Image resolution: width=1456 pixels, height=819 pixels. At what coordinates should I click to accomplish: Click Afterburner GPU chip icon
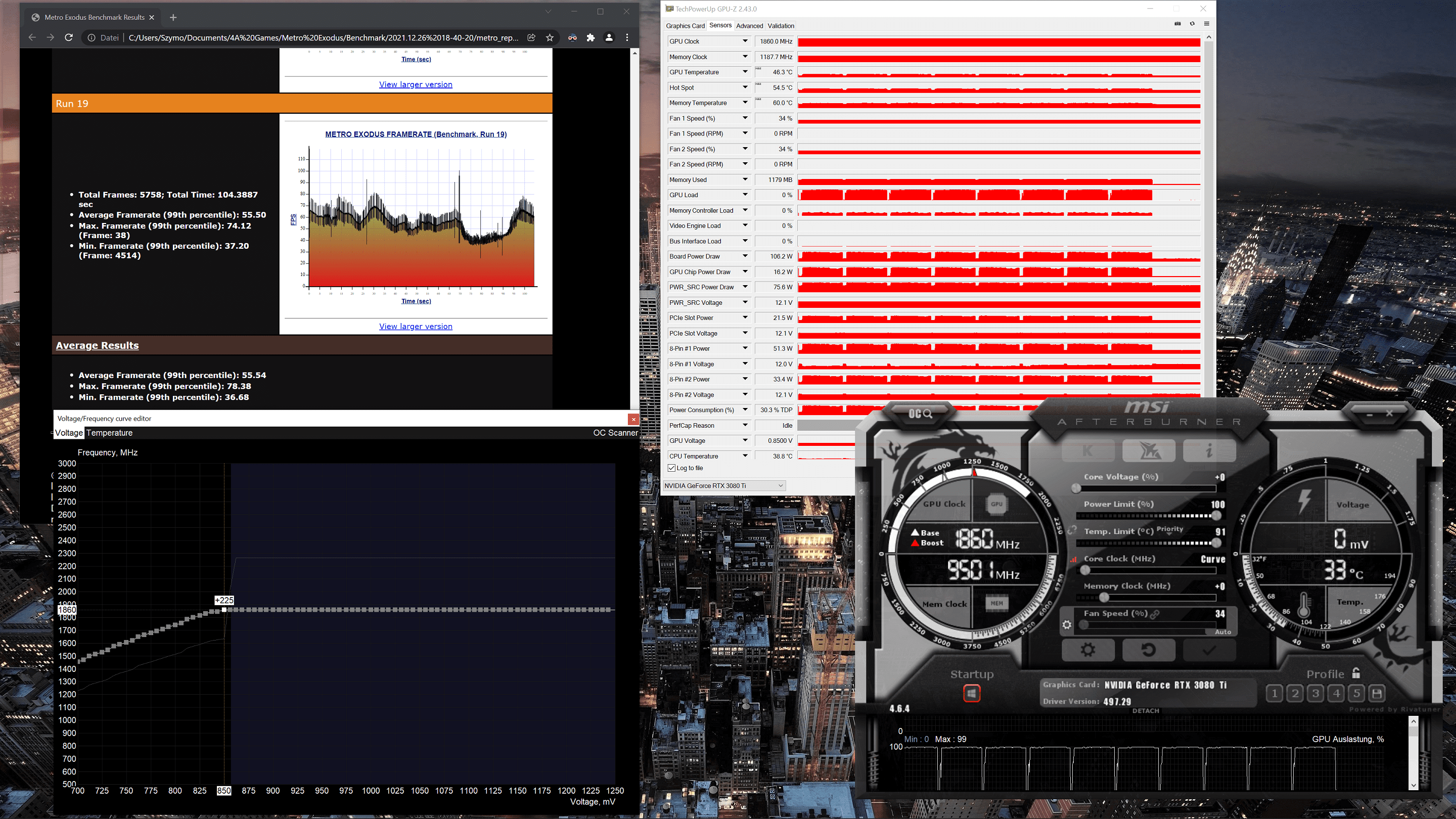pos(996,504)
